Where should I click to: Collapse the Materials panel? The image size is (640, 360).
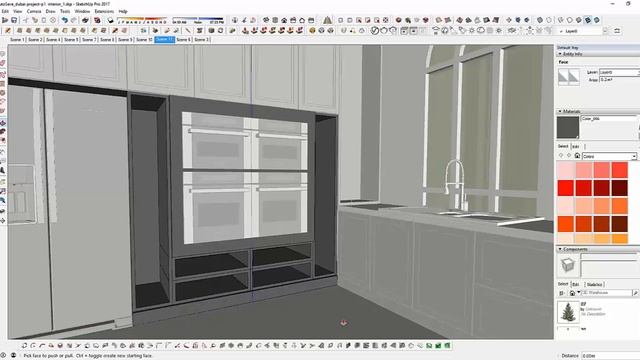coord(560,111)
